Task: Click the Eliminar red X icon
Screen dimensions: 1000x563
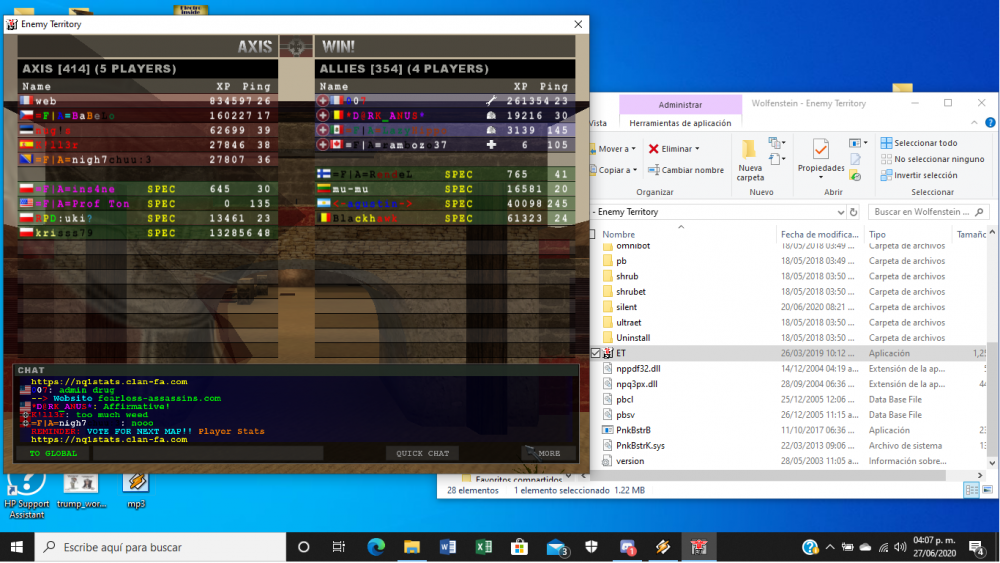Action: click(x=653, y=149)
